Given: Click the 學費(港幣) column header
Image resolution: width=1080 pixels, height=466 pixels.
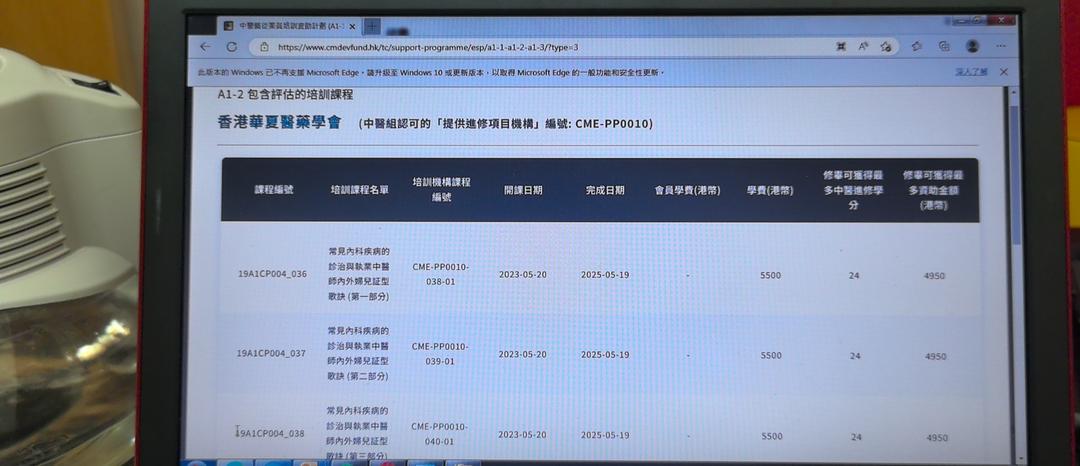Looking at the screenshot, I should pos(770,190).
